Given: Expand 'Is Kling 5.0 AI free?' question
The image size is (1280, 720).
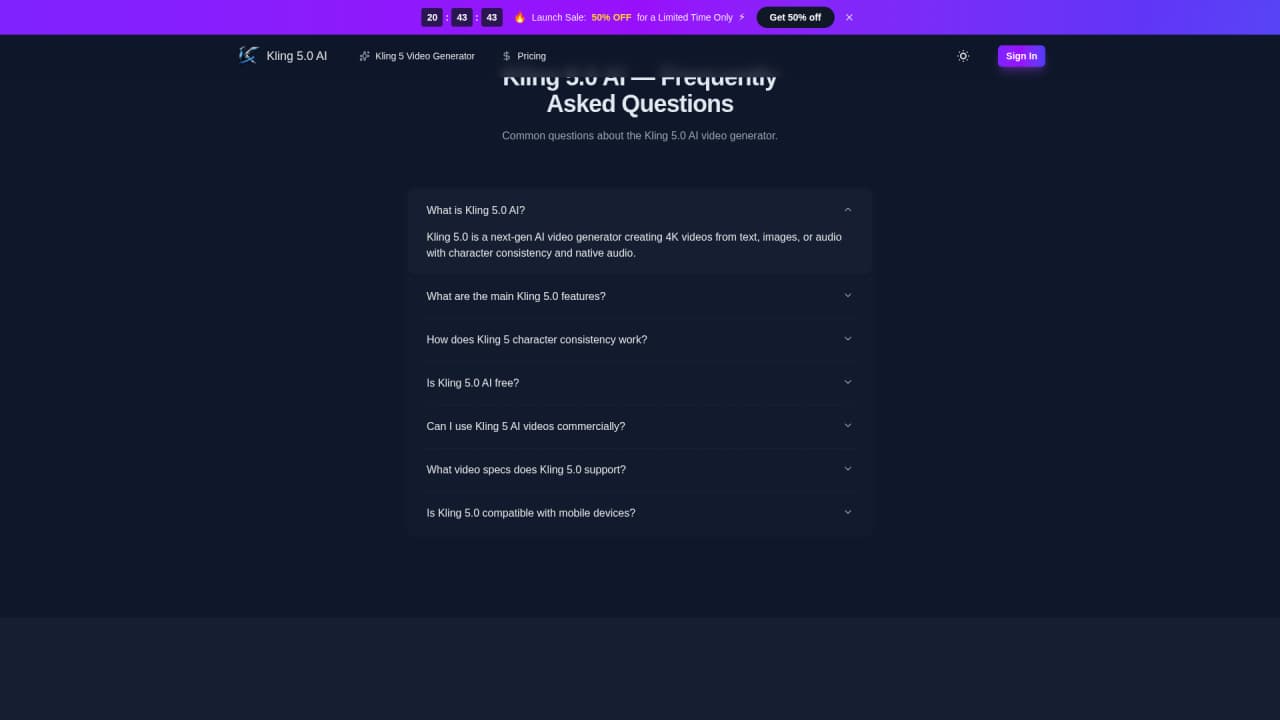Looking at the screenshot, I should [640, 383].
